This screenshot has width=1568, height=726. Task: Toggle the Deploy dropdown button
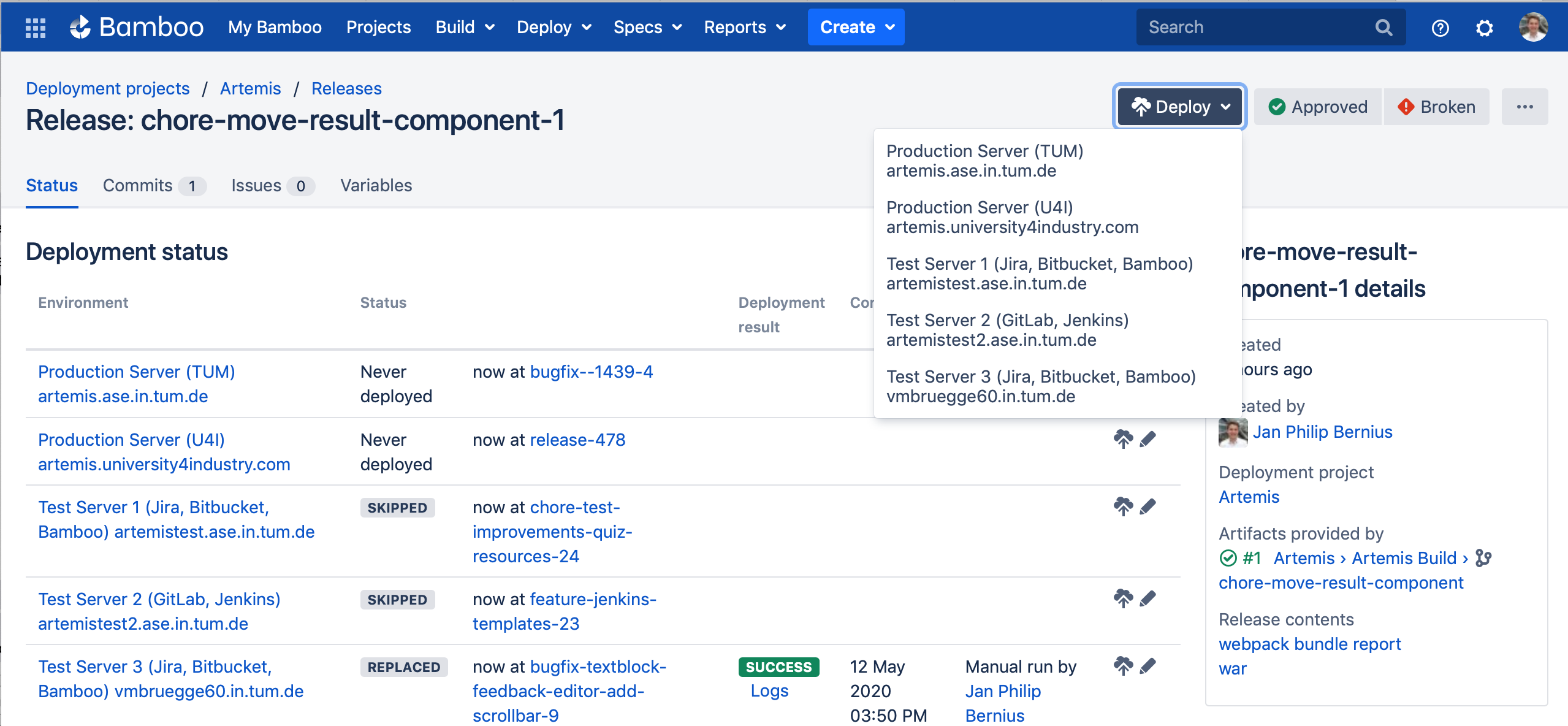[1180, 107]
